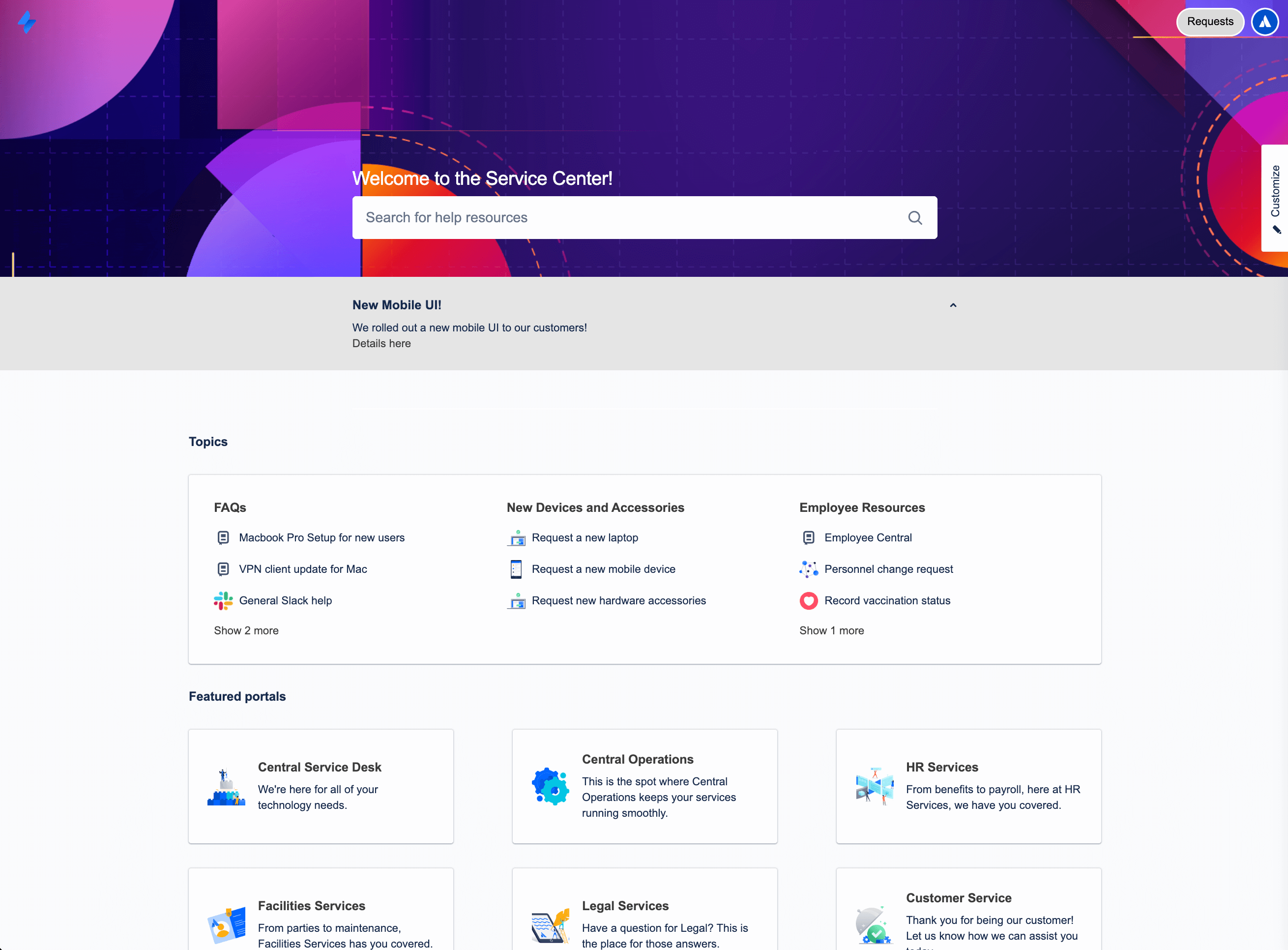Collapse the New Mobile UI announcement

[x=953, y=305]
